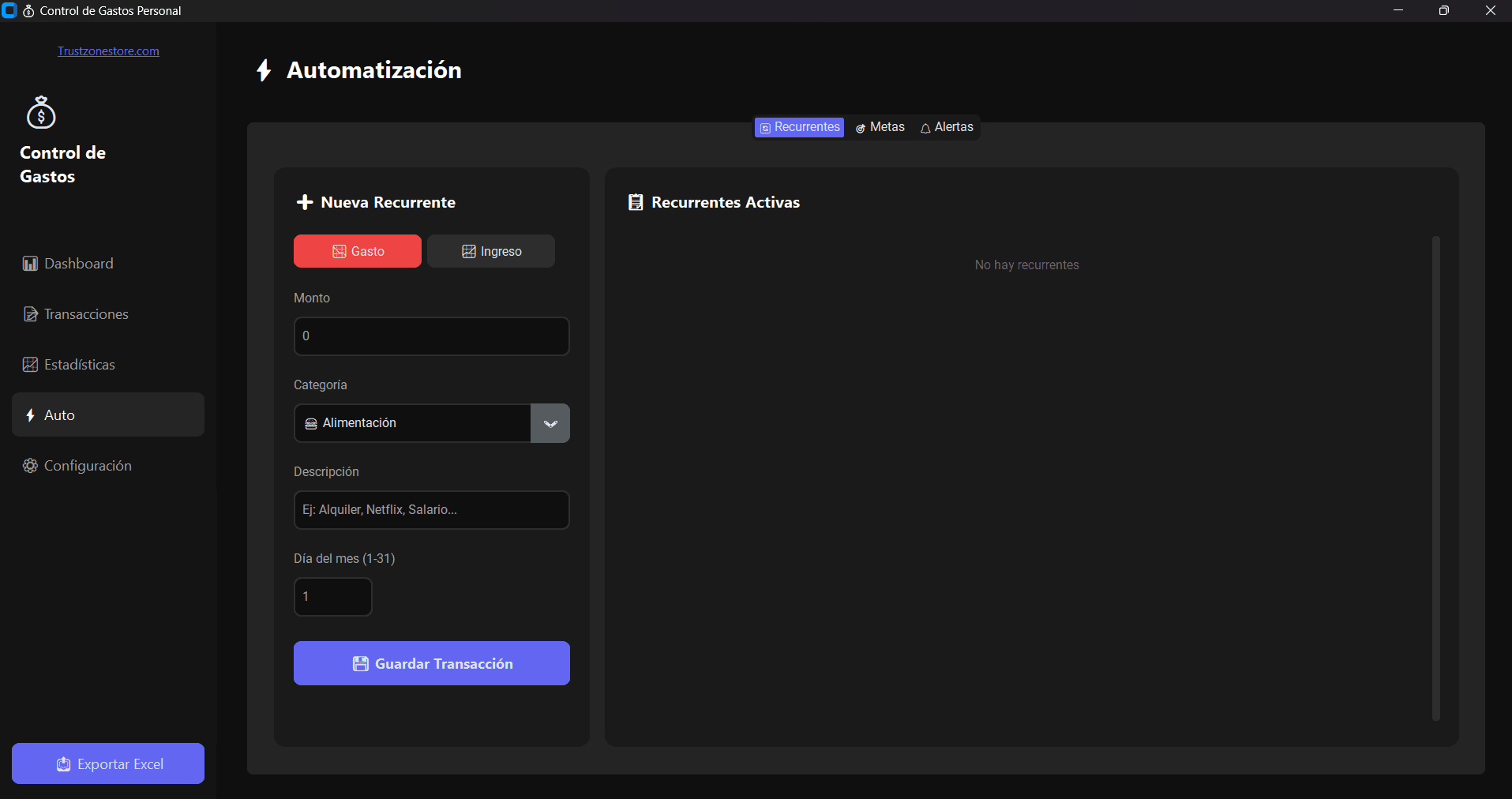This screenshot has width=1512, height=799.
Task: Minimize the application window
Action: click(x=1398, y=11)
